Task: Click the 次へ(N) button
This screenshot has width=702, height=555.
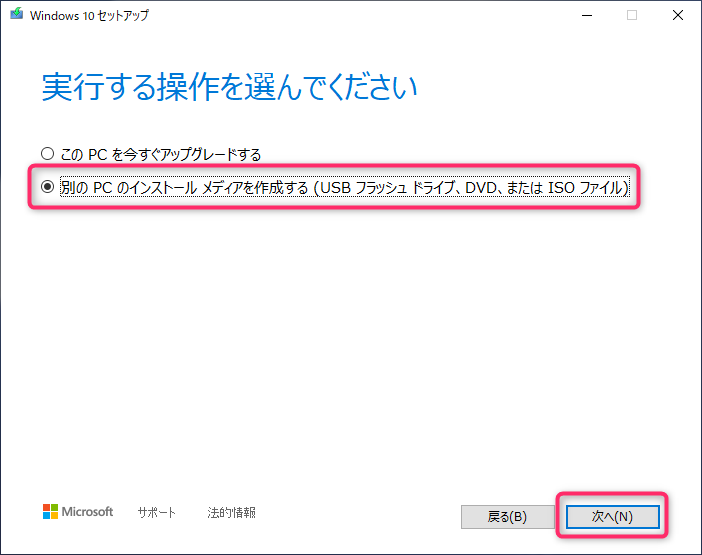Action: tap(612, 517)
